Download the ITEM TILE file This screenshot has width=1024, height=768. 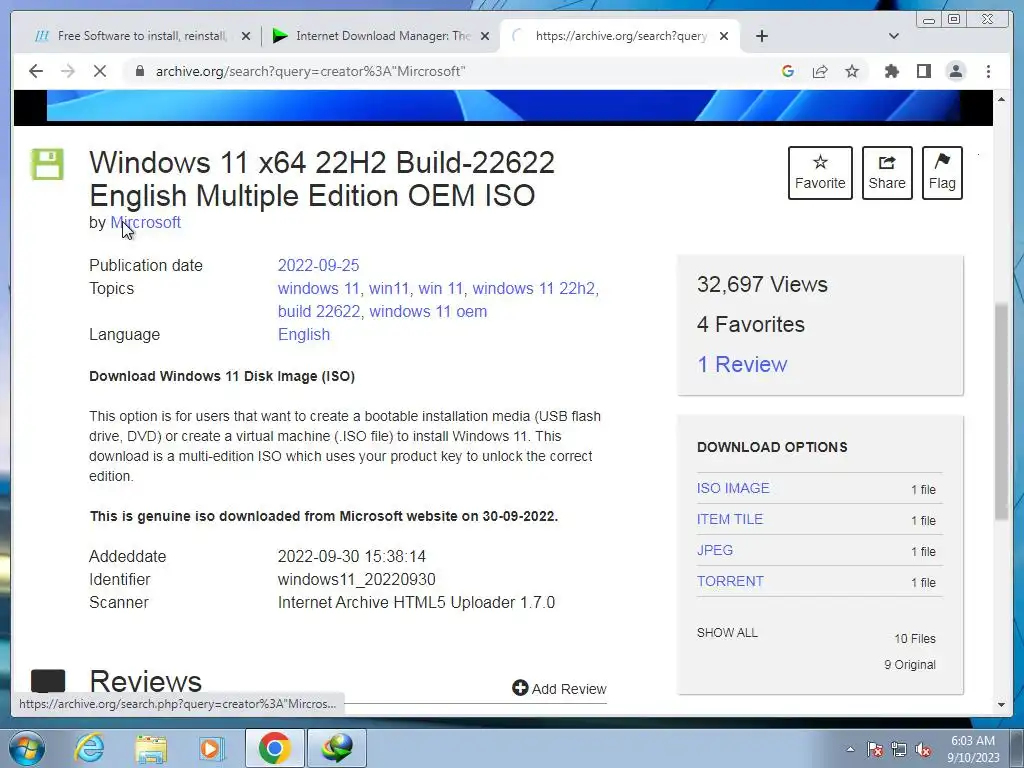tap(729, 519)
